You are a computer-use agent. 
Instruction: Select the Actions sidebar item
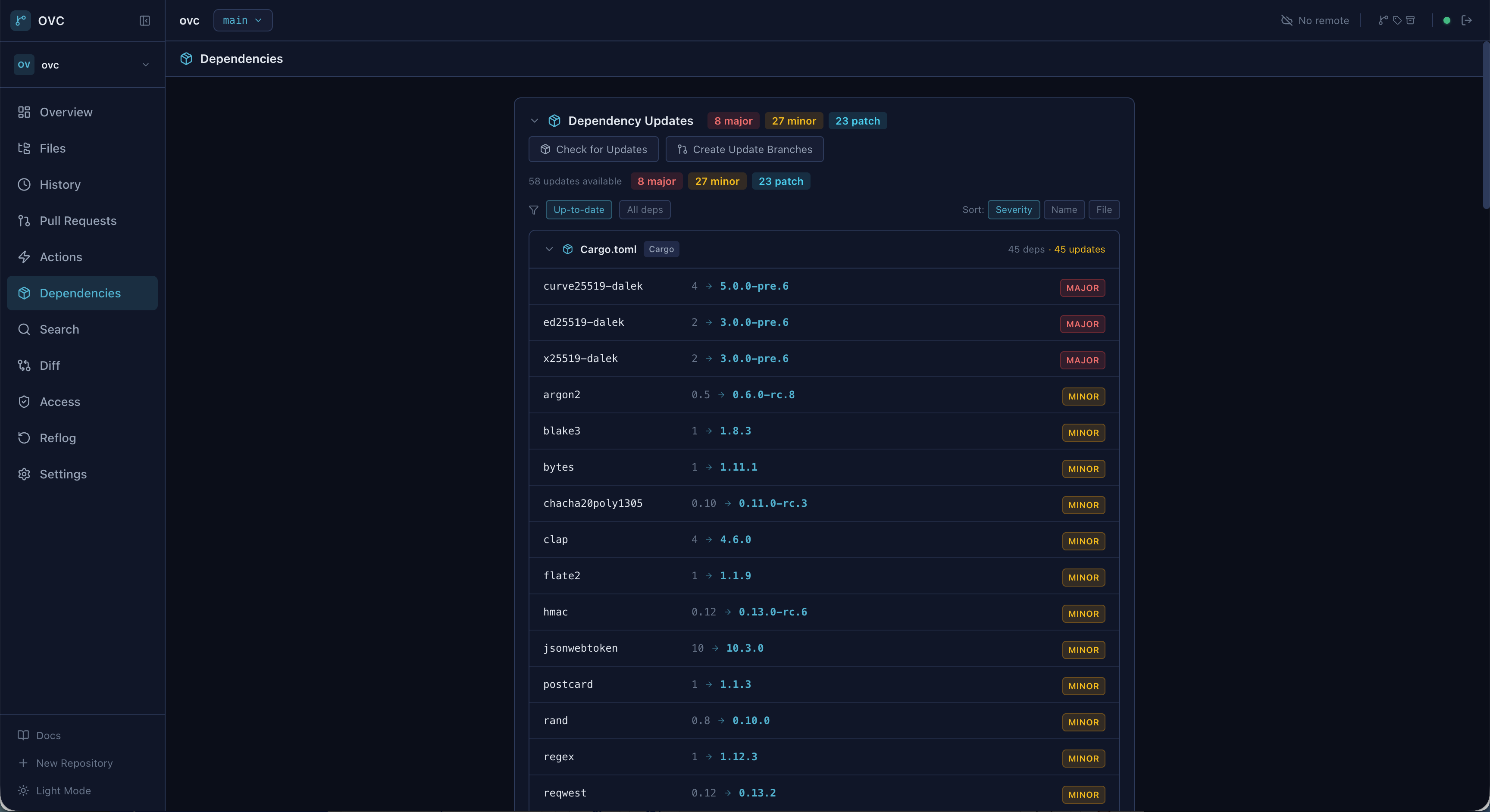[x=60, y=257]
